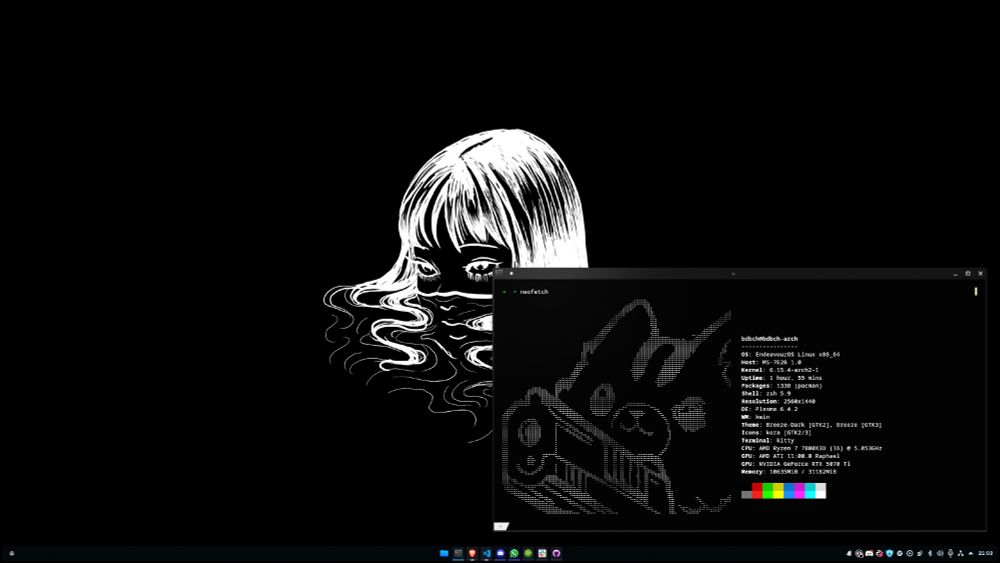This screenshot has height=563, width=1000.
Task: Click the 'Icons: kora [GTK2/3]' line
Action: pyautogui.click(x=776, y=433)
